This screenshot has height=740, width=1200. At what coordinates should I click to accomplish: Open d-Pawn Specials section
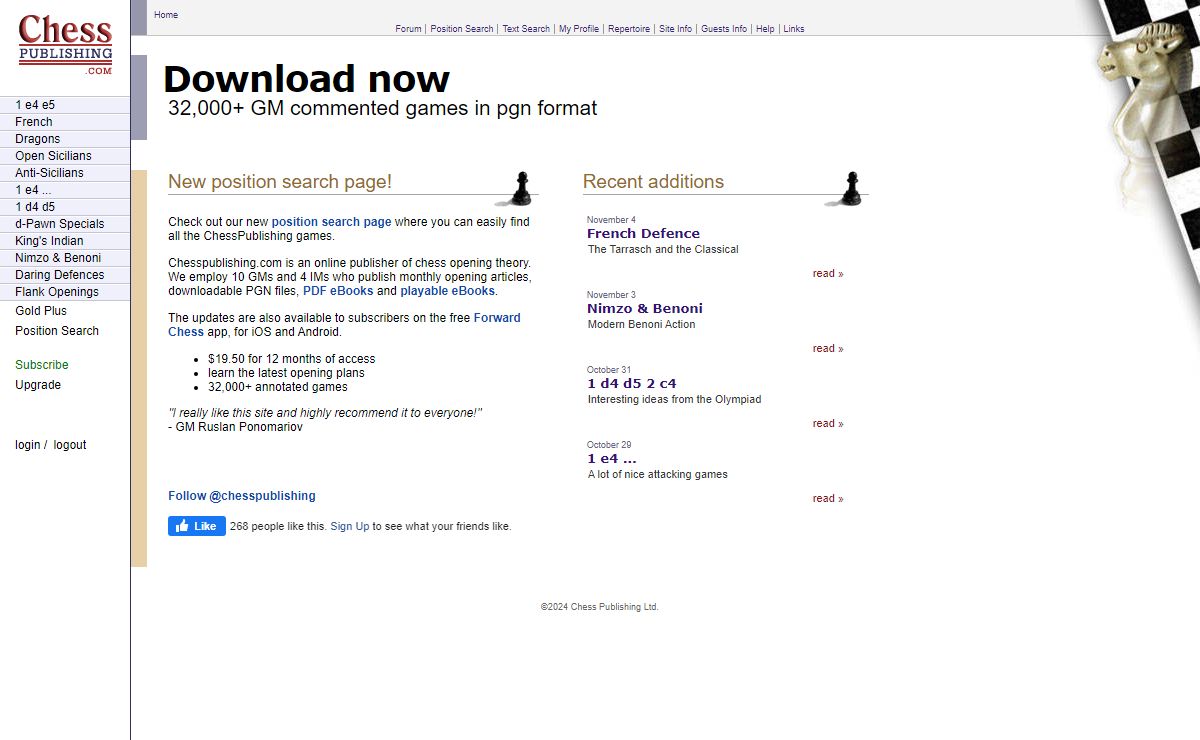65,224
